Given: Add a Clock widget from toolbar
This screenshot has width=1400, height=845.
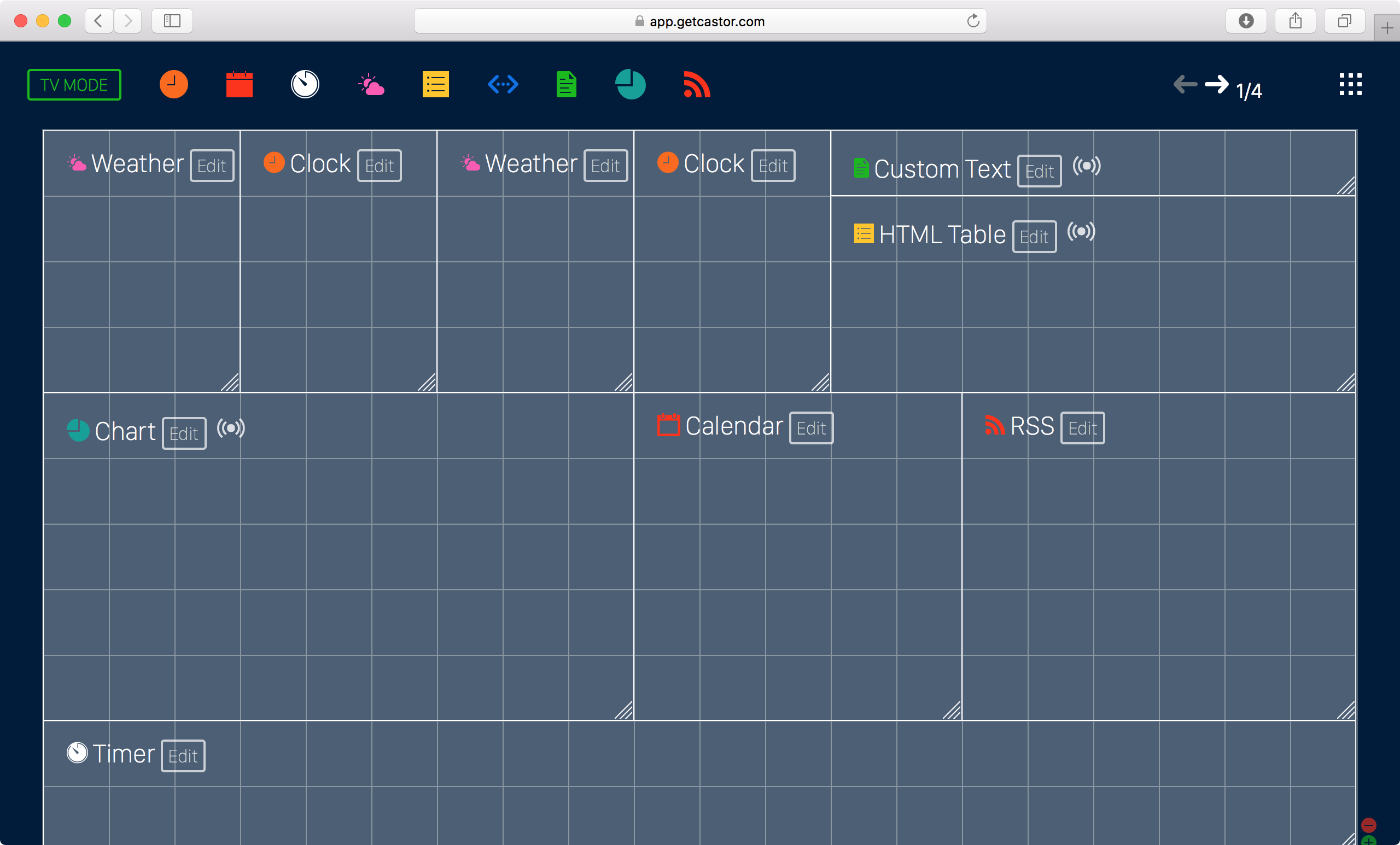Looking at the screenshot, I should 173,85.
